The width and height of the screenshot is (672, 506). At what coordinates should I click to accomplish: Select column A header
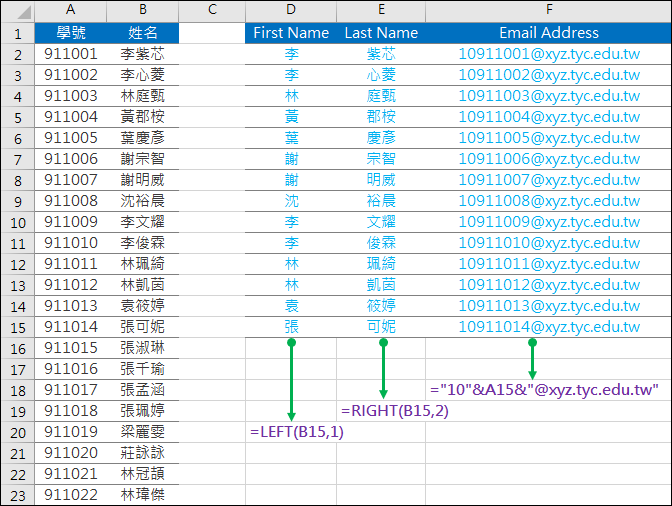pyautogui.click(x=70, y=11)
